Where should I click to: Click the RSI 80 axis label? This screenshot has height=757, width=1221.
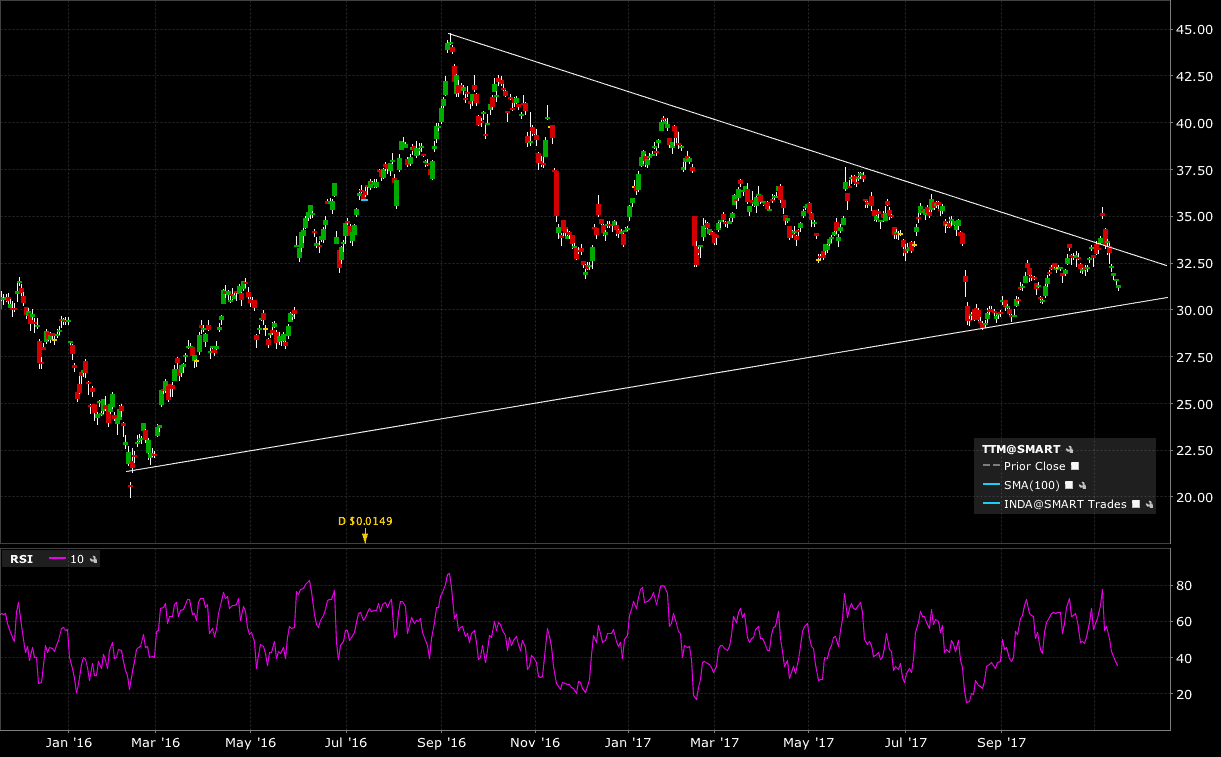pyautogui.click(x=1184, y=585)
